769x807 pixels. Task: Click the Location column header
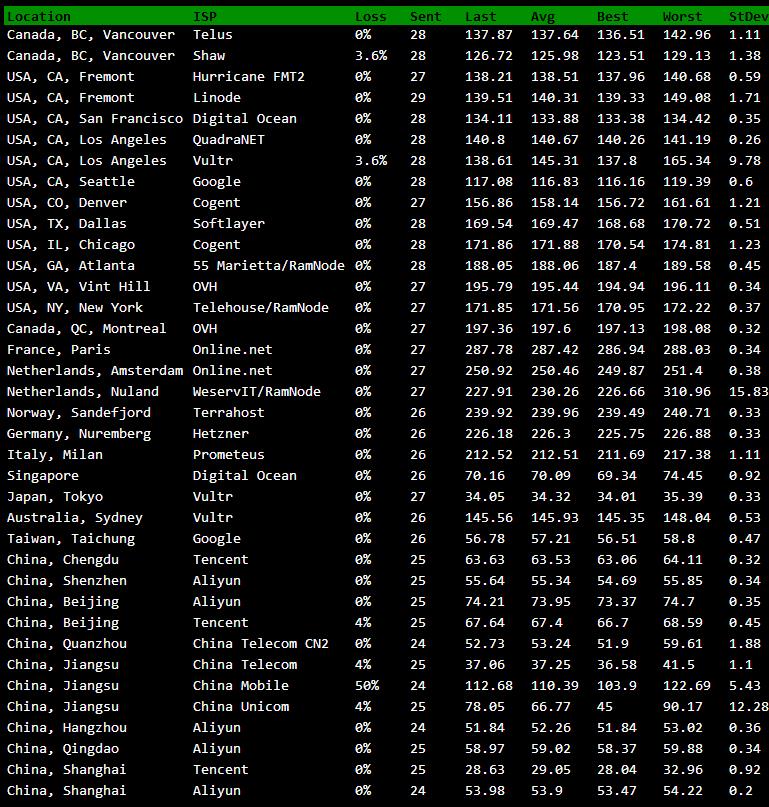point(39,17)
